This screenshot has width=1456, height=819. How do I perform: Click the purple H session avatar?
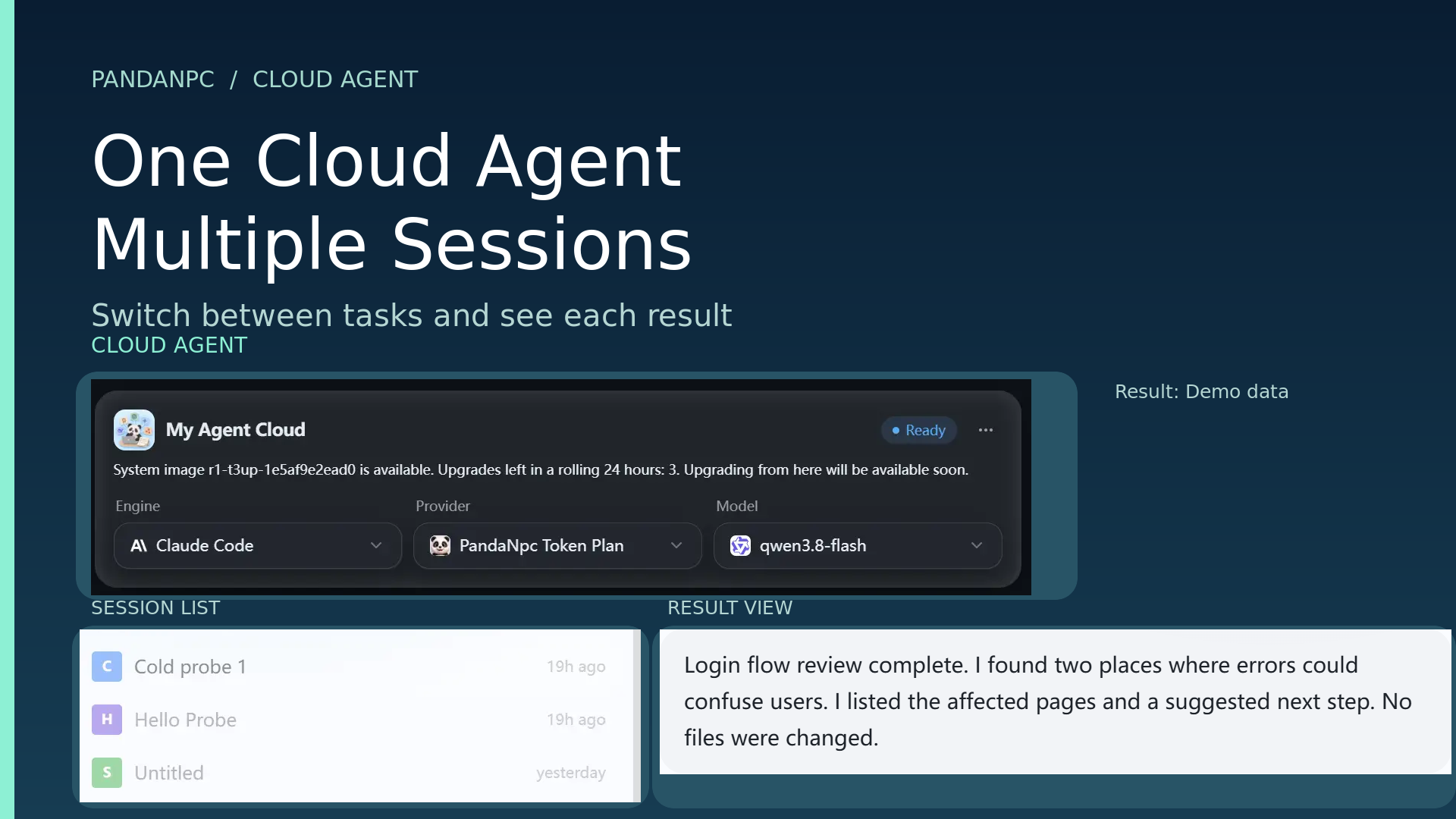107,720
